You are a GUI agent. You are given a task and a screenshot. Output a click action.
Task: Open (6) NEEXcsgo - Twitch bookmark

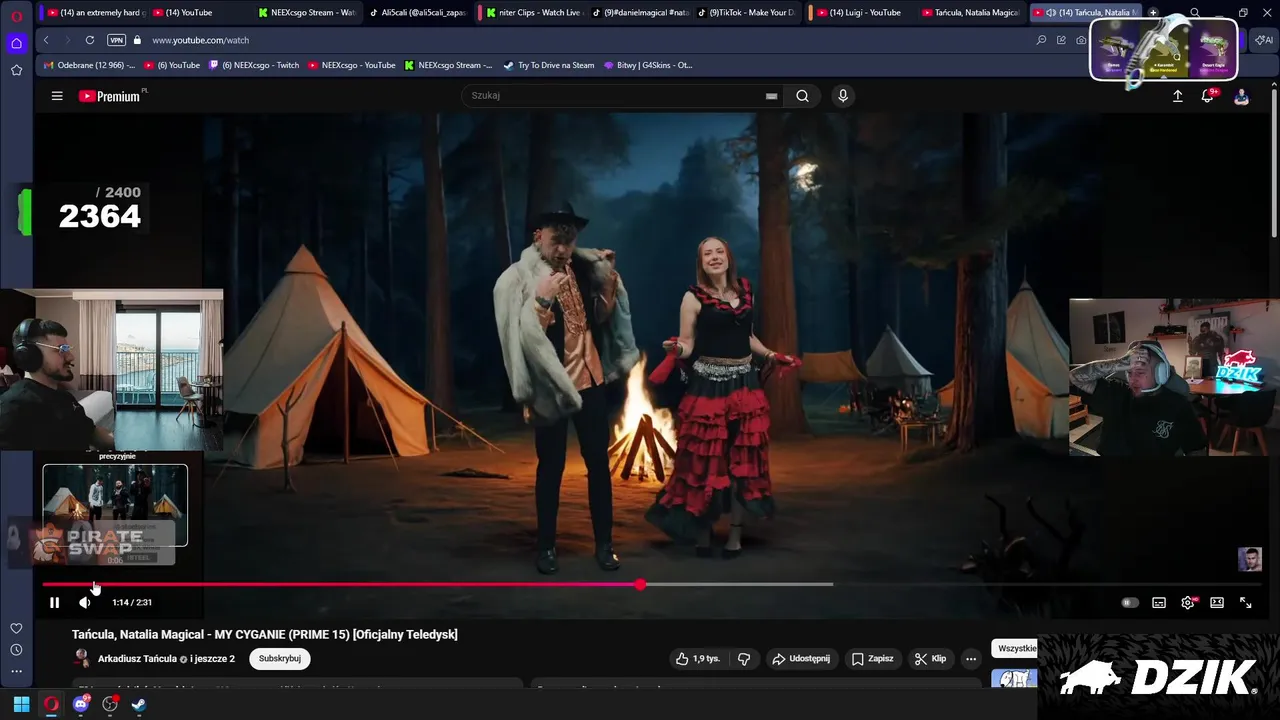tap(254, 65)
